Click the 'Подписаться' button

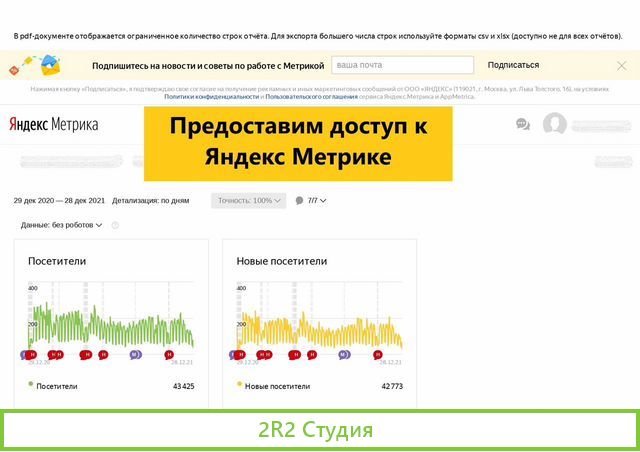click(x=513, y=65)
